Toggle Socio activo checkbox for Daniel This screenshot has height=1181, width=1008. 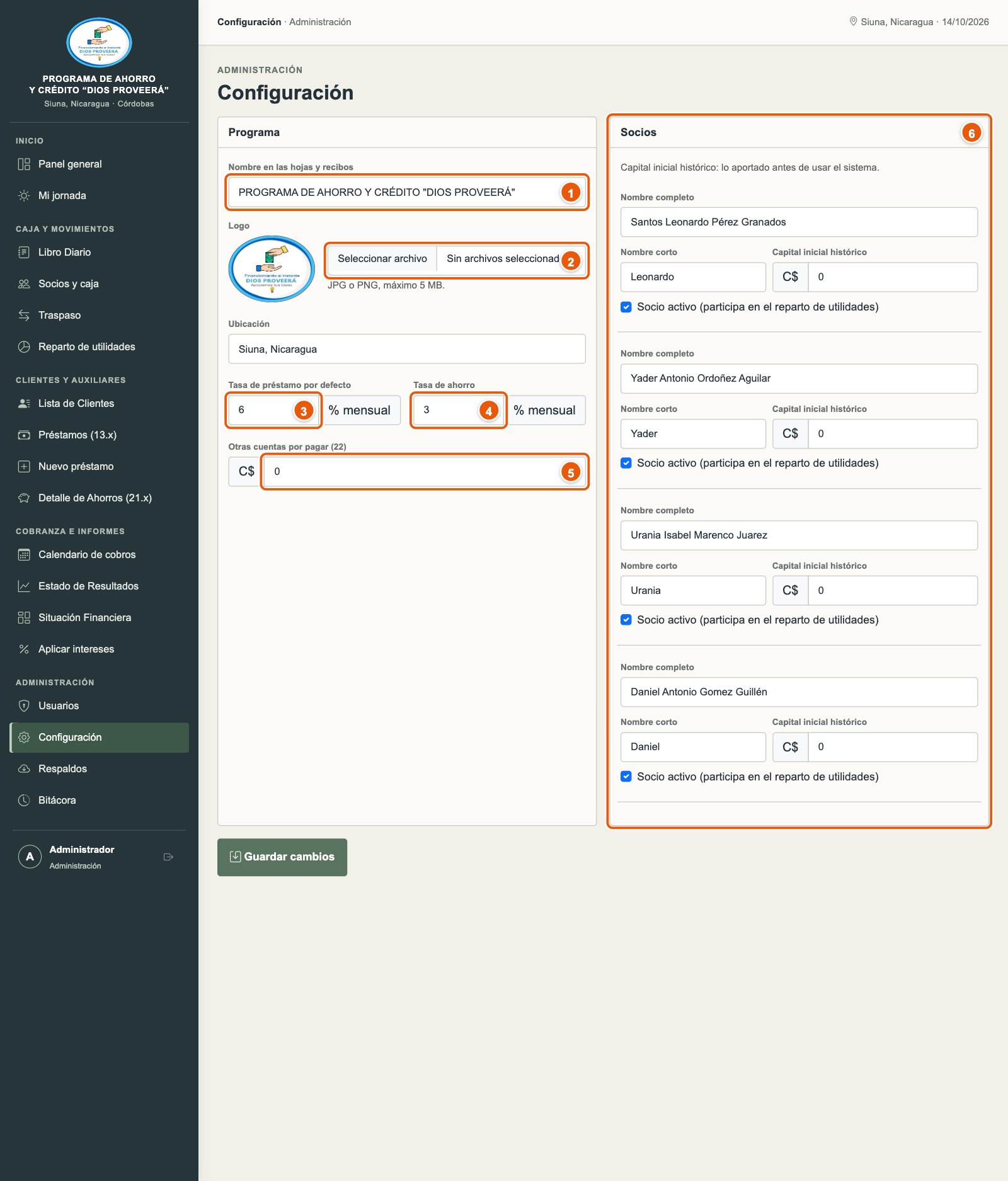coord(626,777)
